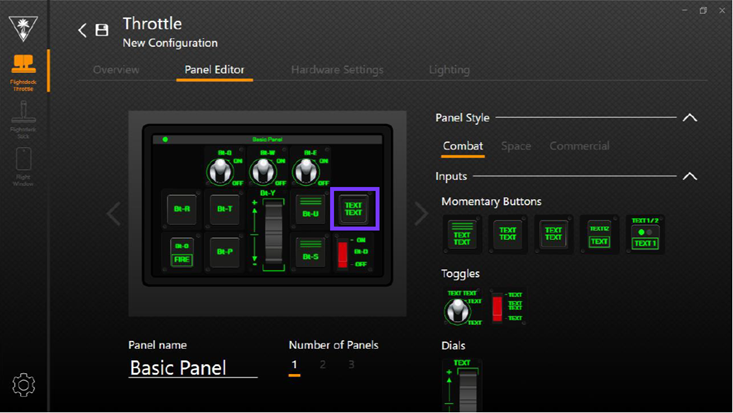The image size is (733, 413).
Task: Open the Lighting tab
Action: coord(449,70)
